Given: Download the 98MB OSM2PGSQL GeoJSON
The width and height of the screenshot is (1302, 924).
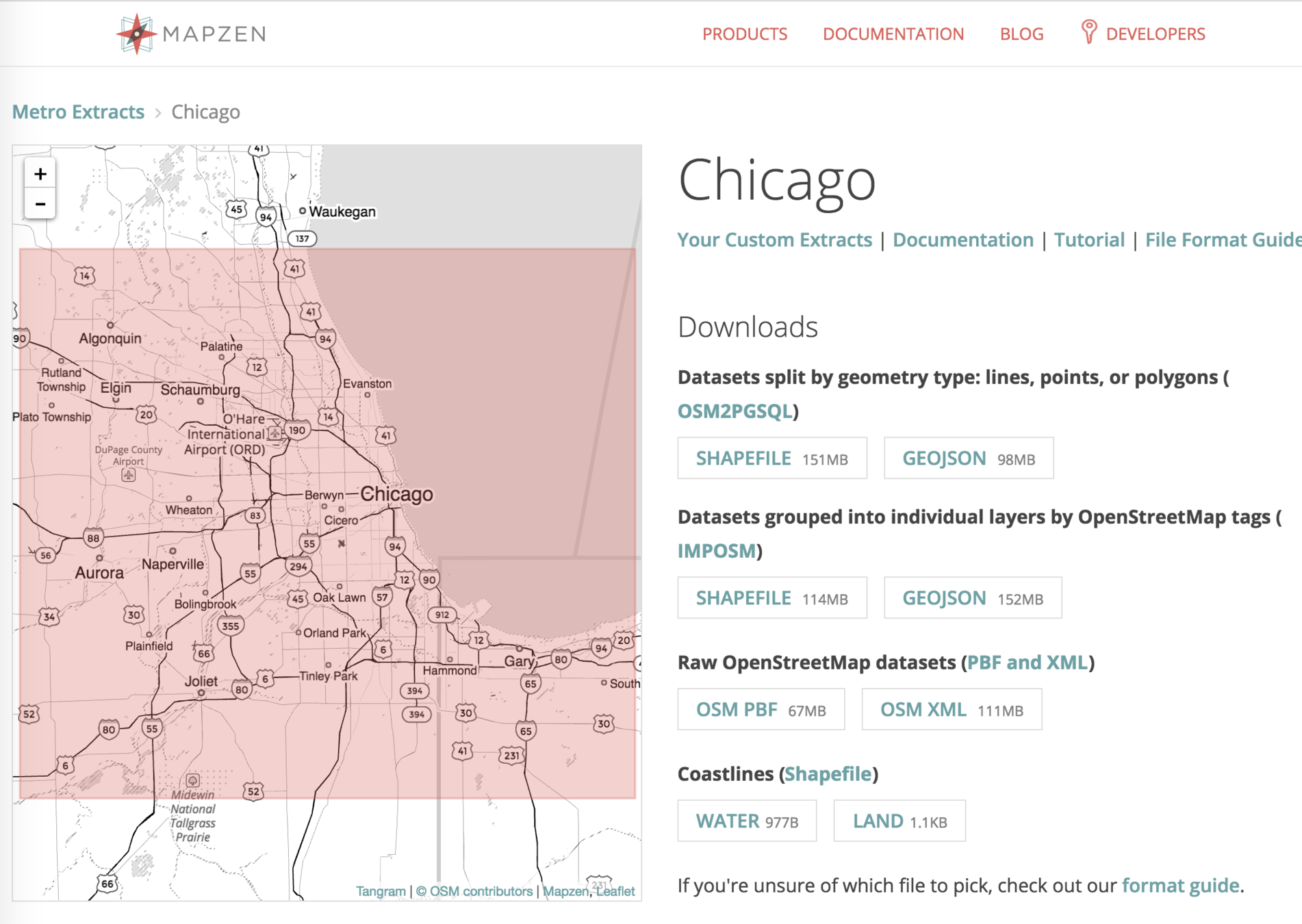Looking at the screenshot, I should click(969, 458).
